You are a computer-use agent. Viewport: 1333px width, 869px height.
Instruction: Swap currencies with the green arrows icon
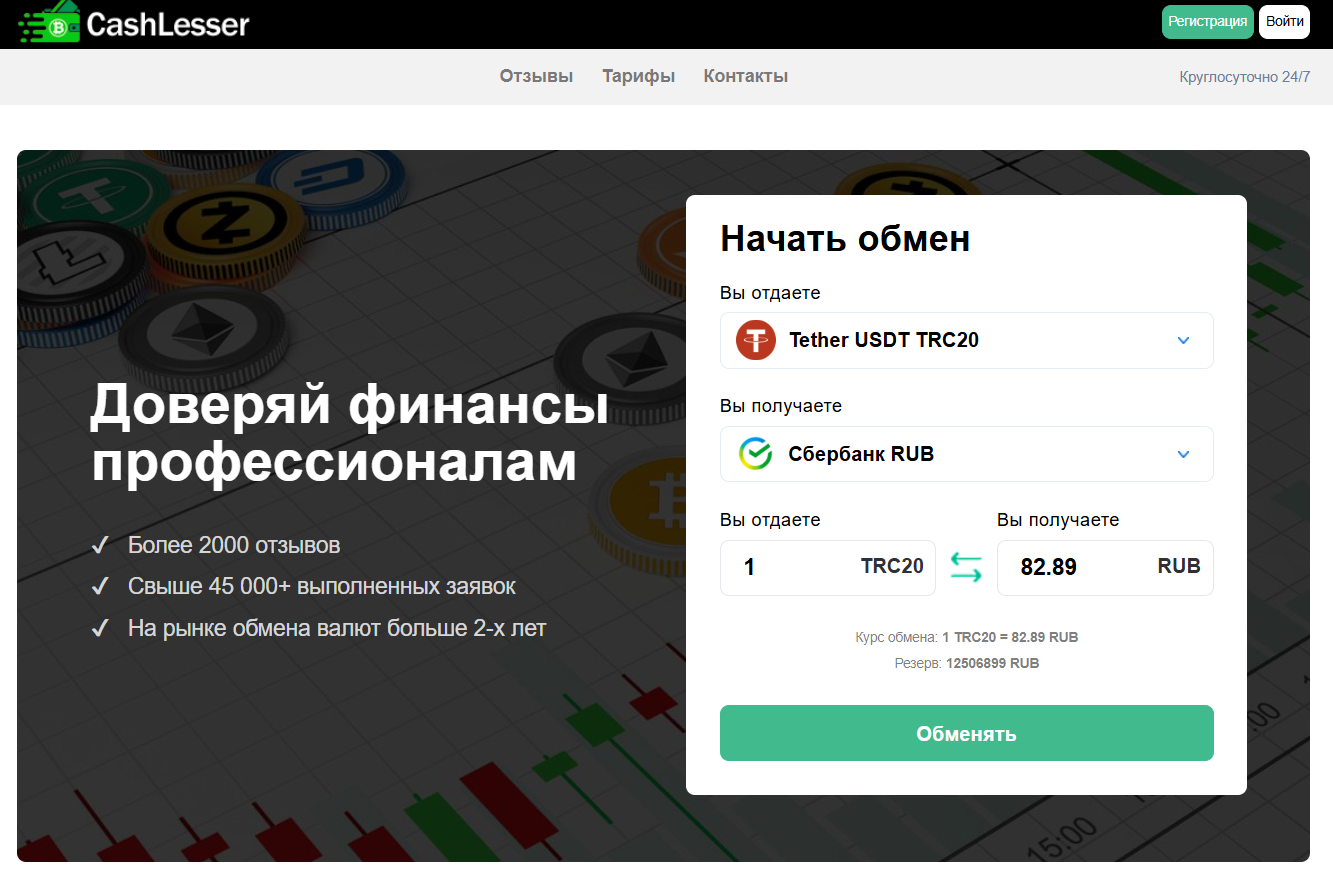point(966,568)
